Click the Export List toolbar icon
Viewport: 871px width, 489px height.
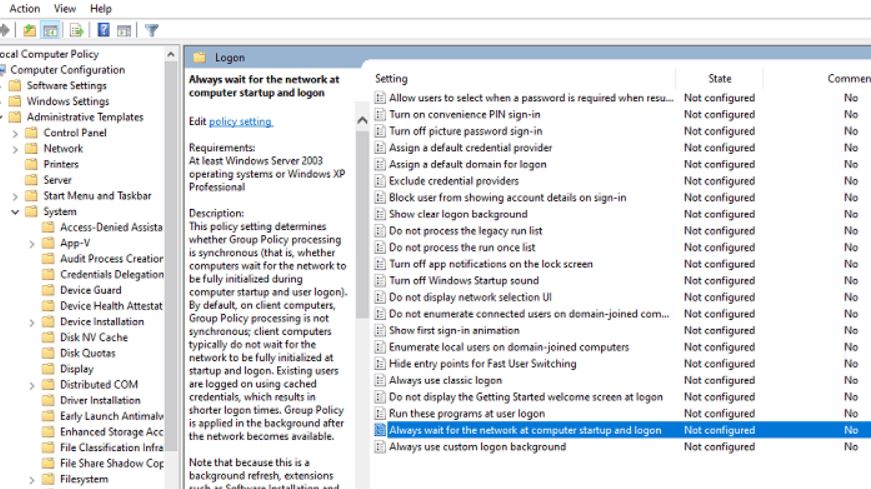pos(77,31)
